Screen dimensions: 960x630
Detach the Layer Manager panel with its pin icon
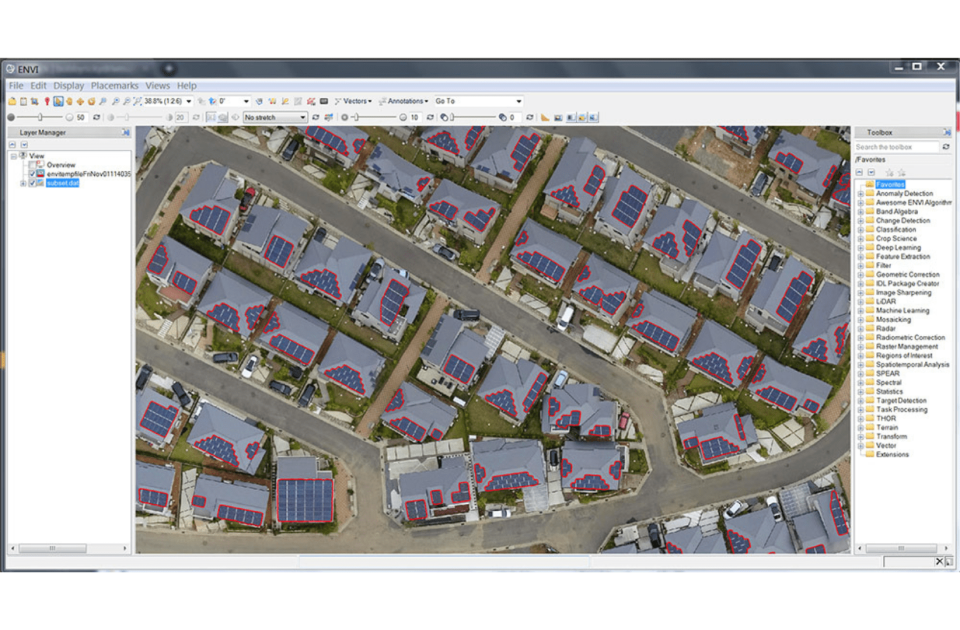coord(126,132)
